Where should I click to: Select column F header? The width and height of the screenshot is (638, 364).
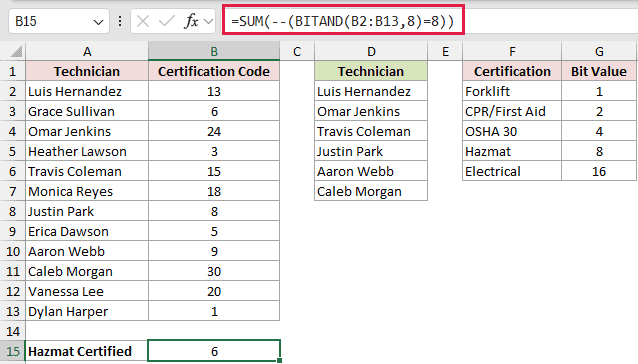point(512,52)
